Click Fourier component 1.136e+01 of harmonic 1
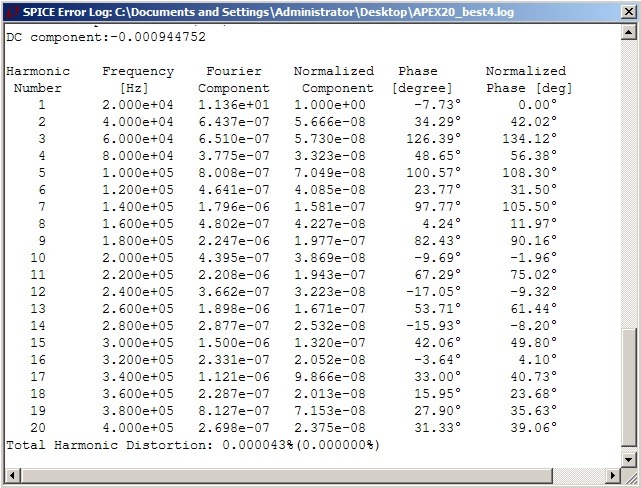 tap(234, 105)
